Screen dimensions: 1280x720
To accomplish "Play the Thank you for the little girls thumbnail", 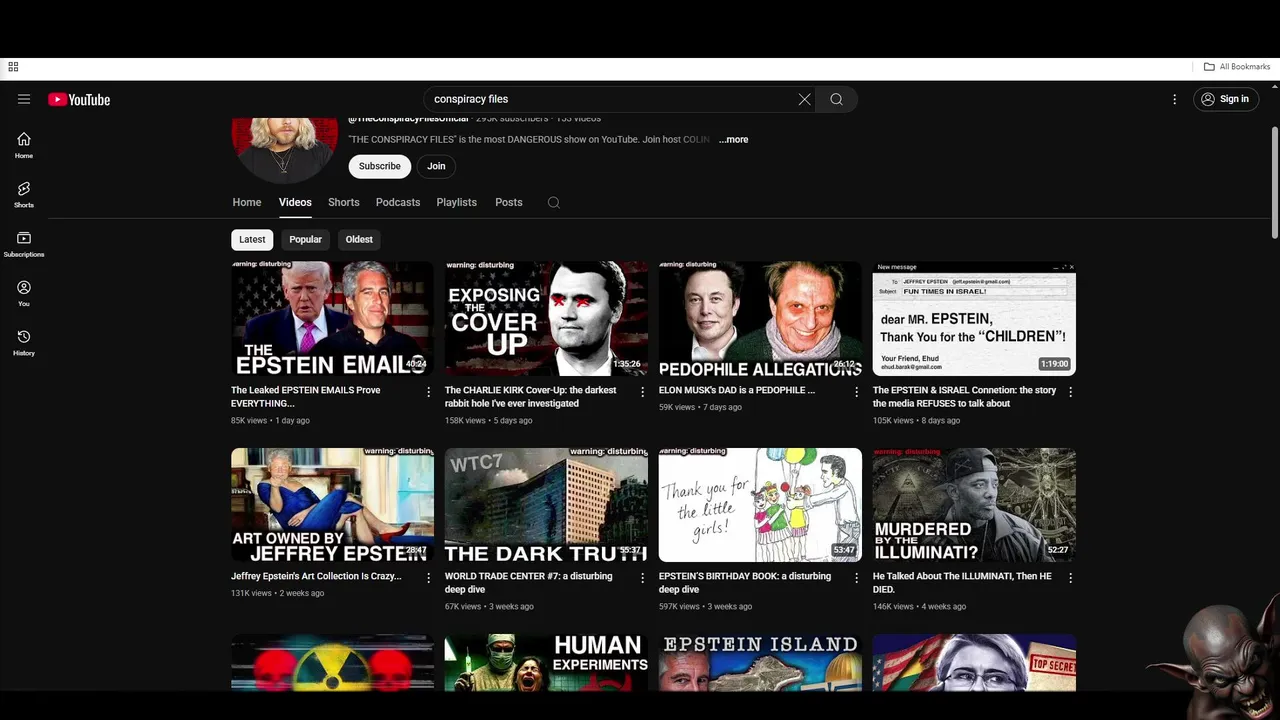I will pyautogui.click(x=760, y=505).
